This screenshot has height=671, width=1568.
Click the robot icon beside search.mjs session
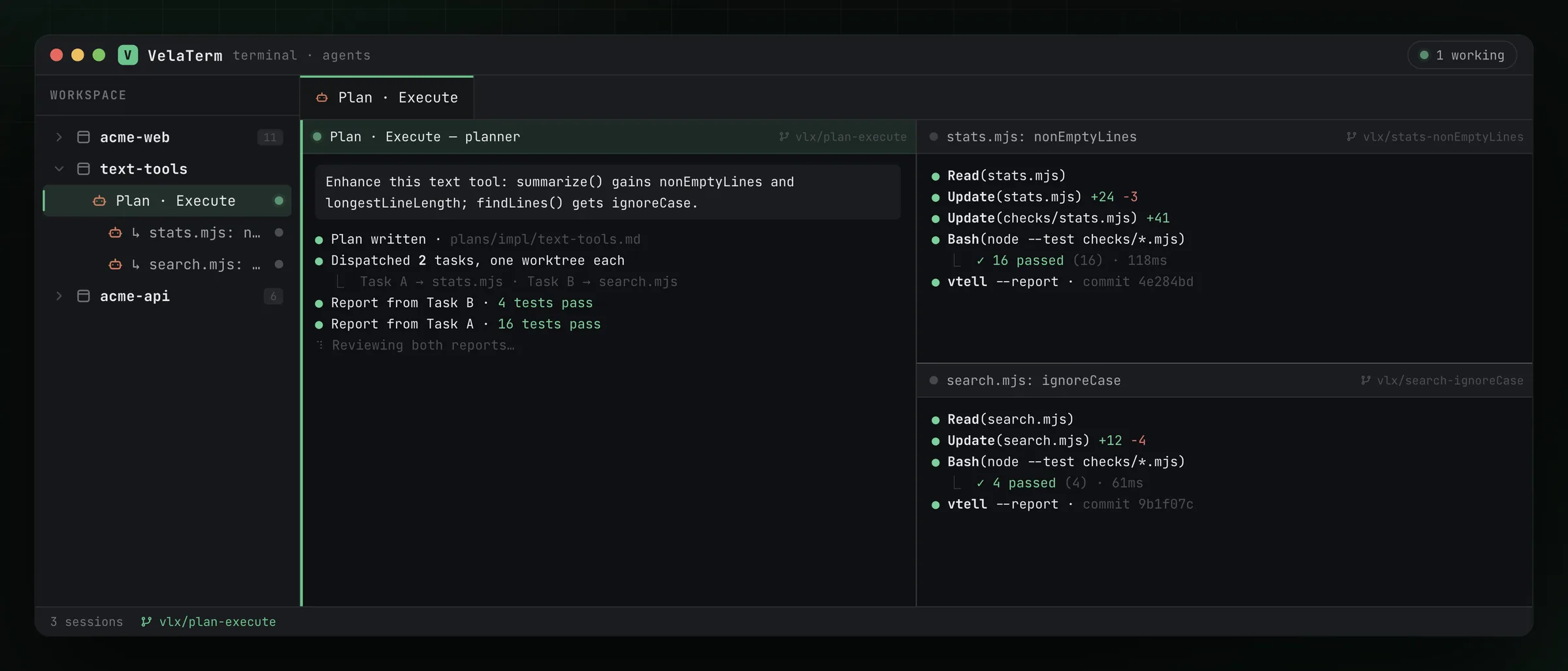point(115,264)
